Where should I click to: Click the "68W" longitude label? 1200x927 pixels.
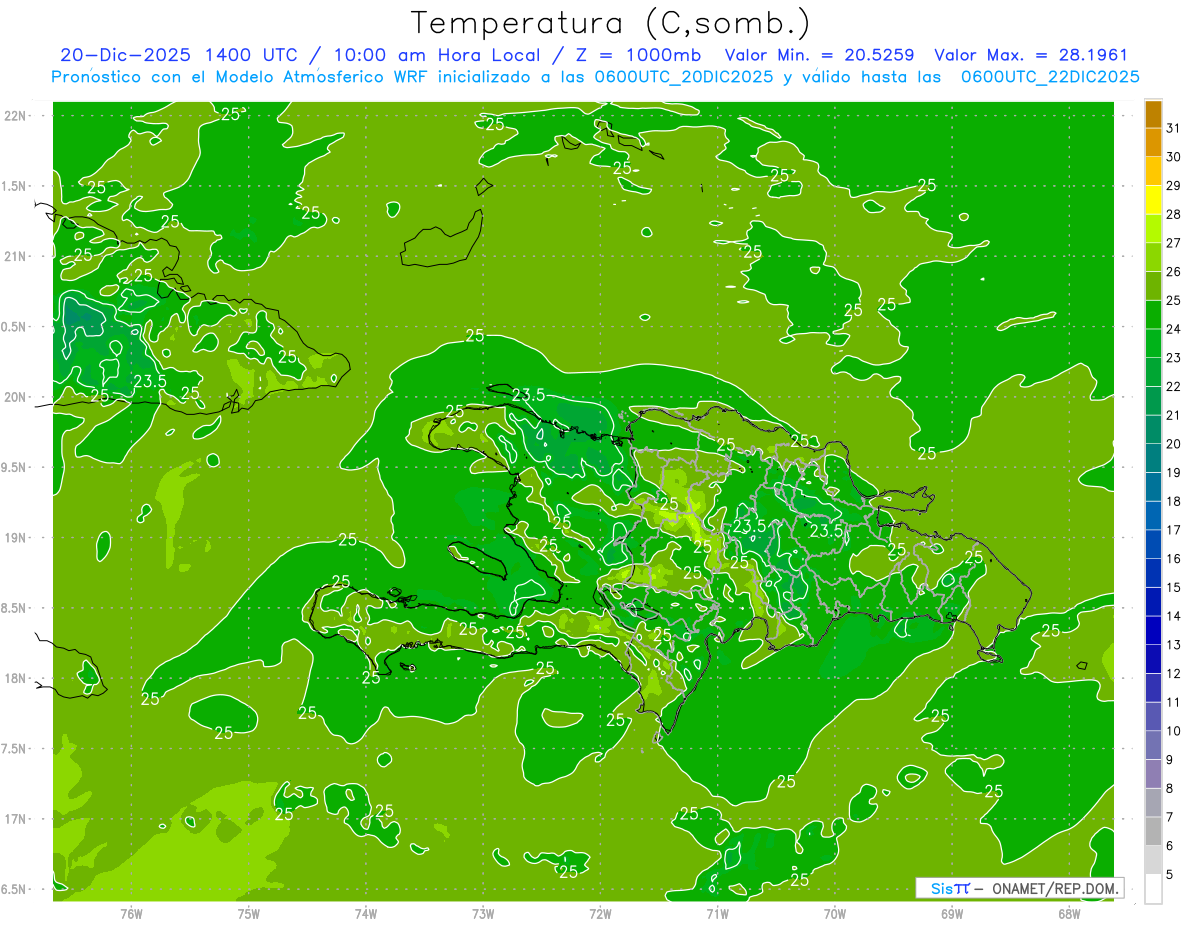coord(1069,913)
